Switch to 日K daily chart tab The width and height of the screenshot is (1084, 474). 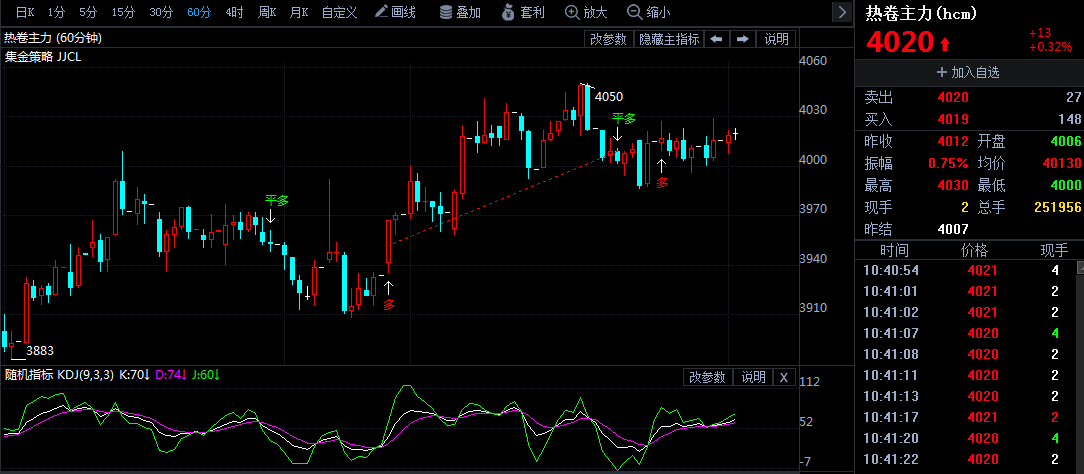pyautogui.click(x=24, y=12)
